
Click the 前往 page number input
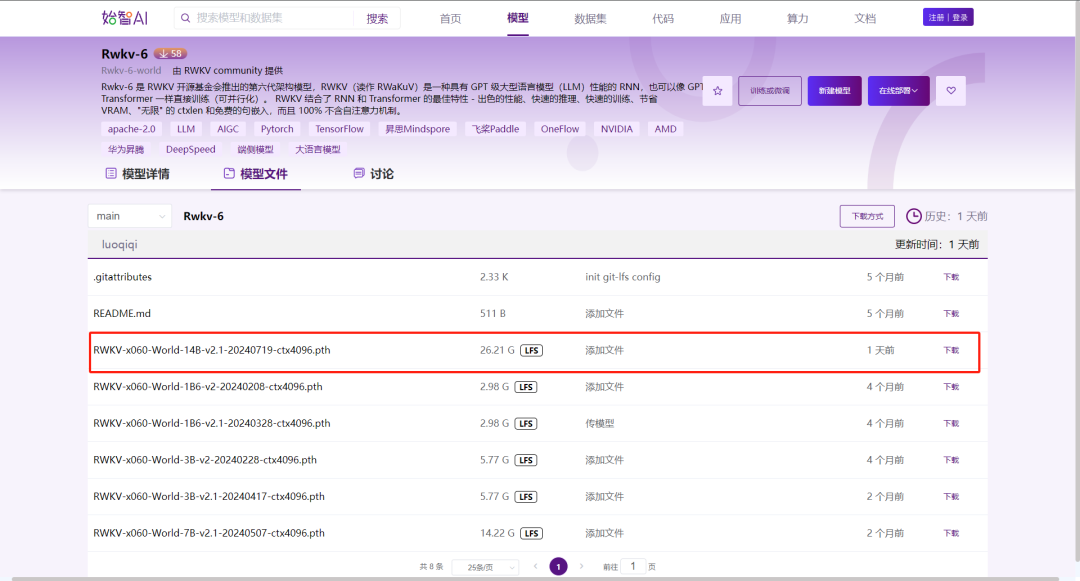coord(633,567)
